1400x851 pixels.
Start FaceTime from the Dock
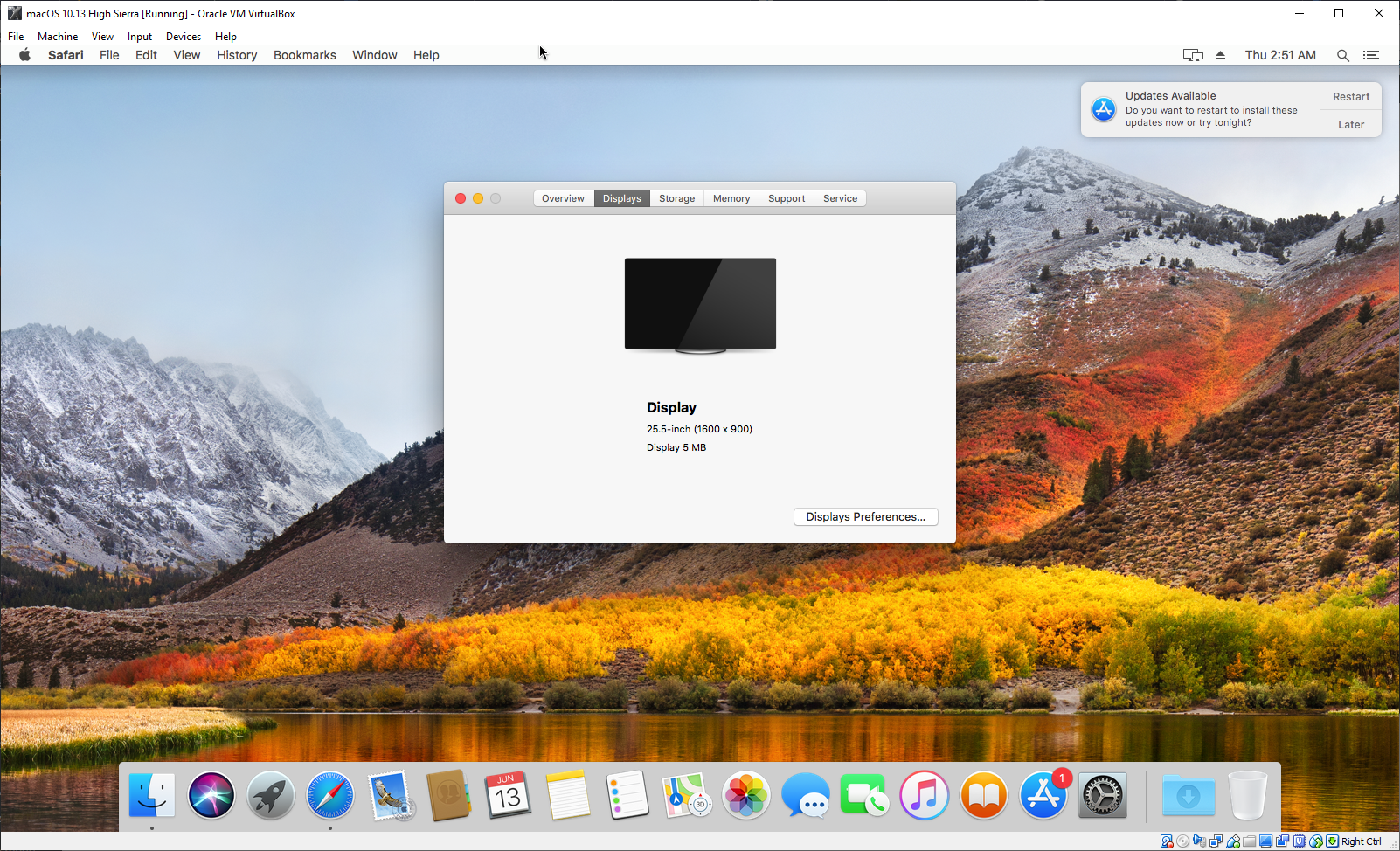click(x=865, y=795)
